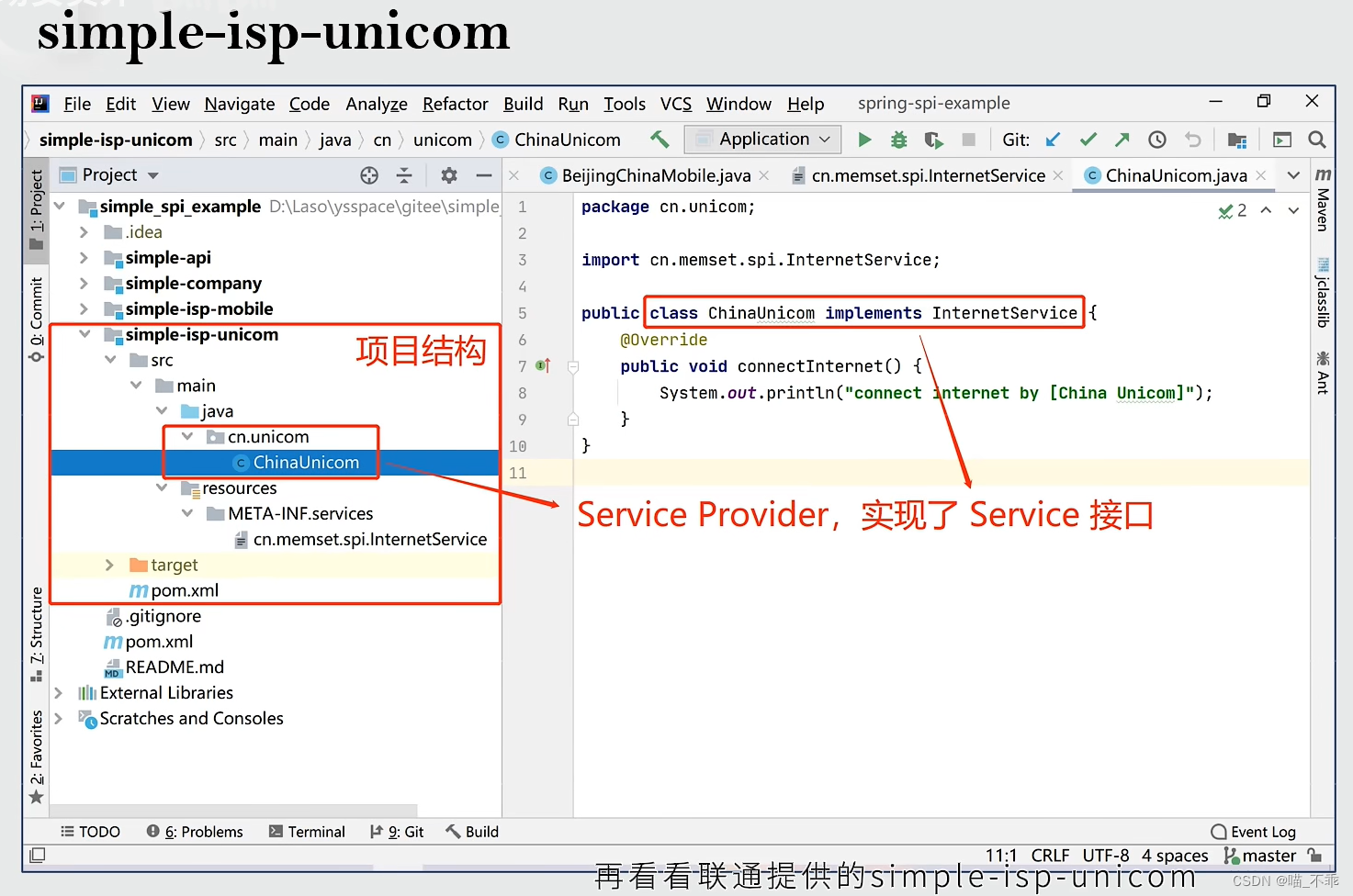Open the Refactor menu
Viewport: 1353px width, 896px height.
coord(455,104)
